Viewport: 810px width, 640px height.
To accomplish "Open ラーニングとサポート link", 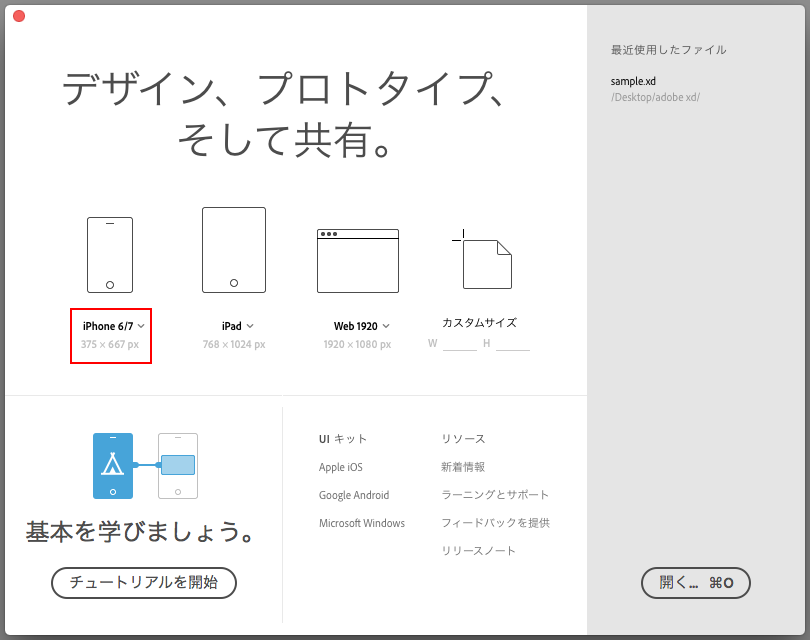I will [495, 495].
